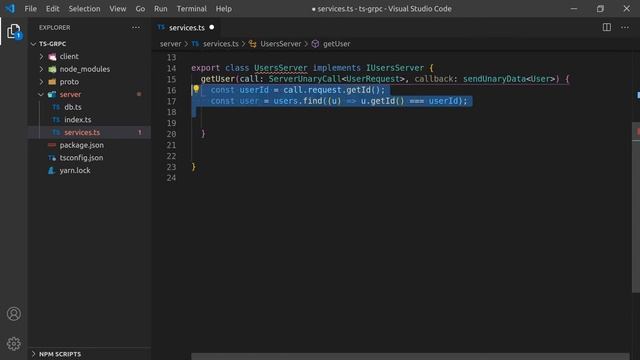Screen dimensions: 640x360
Task: Minimize the VS Code window
Action: tap(573, 9)
